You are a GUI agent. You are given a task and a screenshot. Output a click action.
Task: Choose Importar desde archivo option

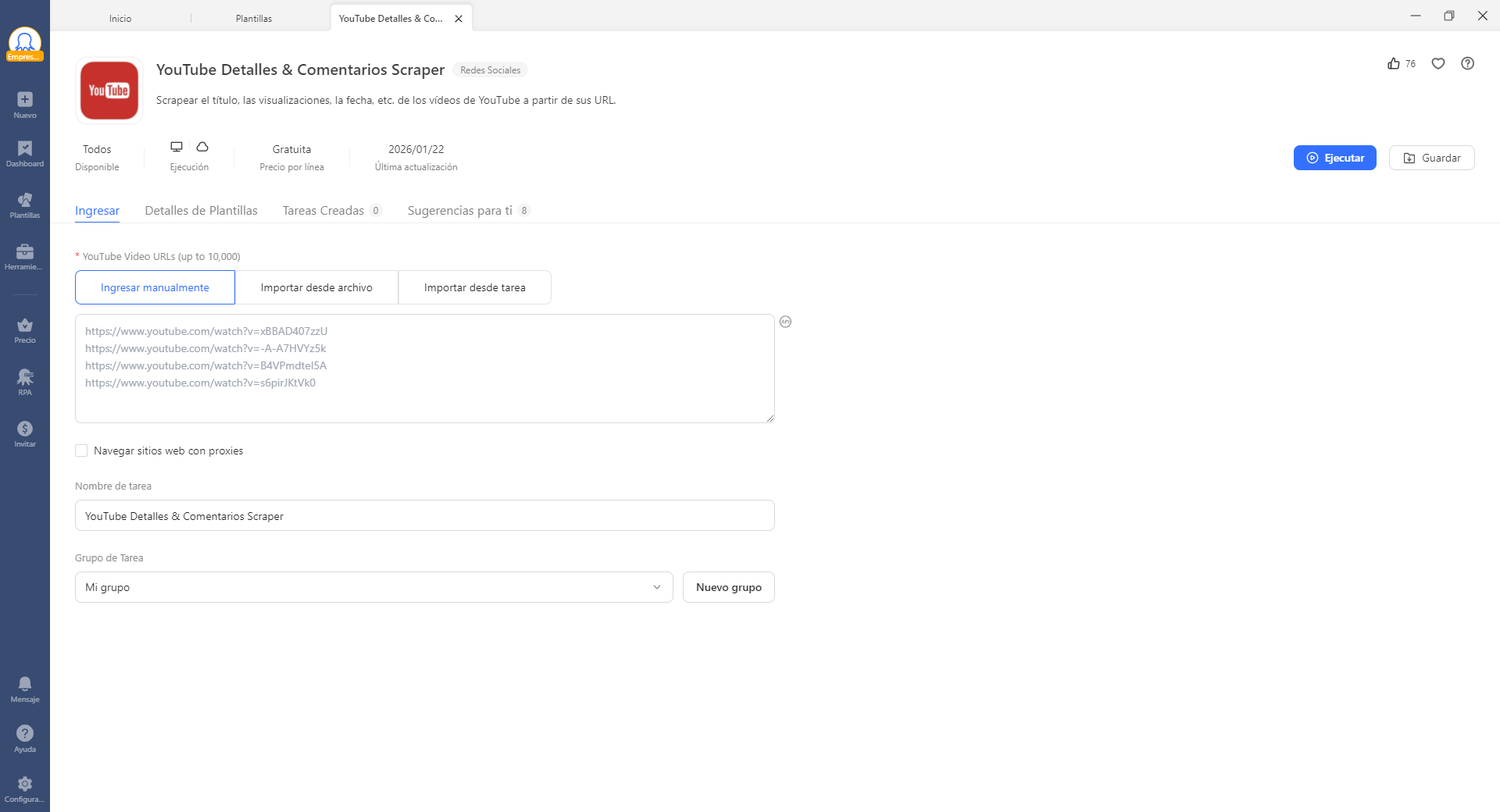coord(316,287)
